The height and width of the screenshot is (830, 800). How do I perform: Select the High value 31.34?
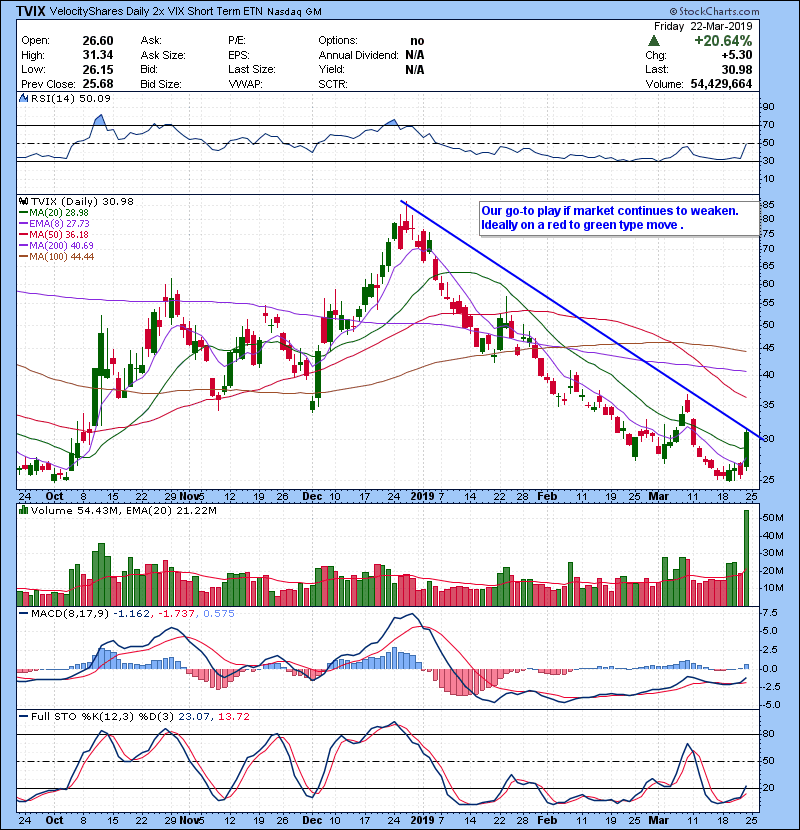98,55
